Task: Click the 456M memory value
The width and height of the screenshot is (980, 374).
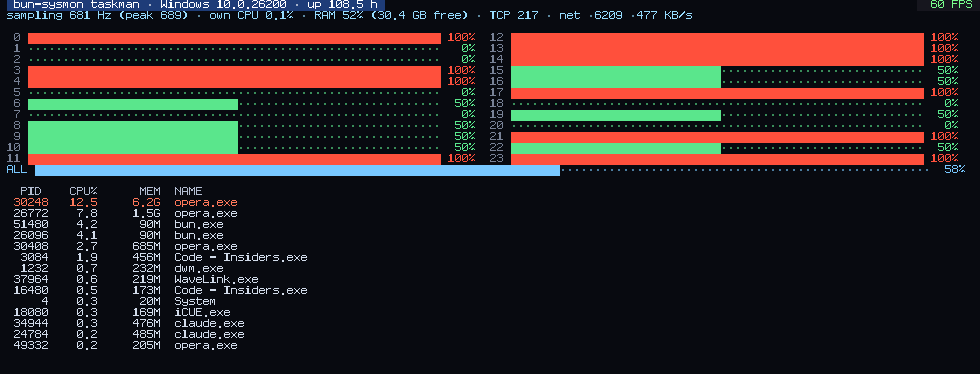Action: (147, 257)
